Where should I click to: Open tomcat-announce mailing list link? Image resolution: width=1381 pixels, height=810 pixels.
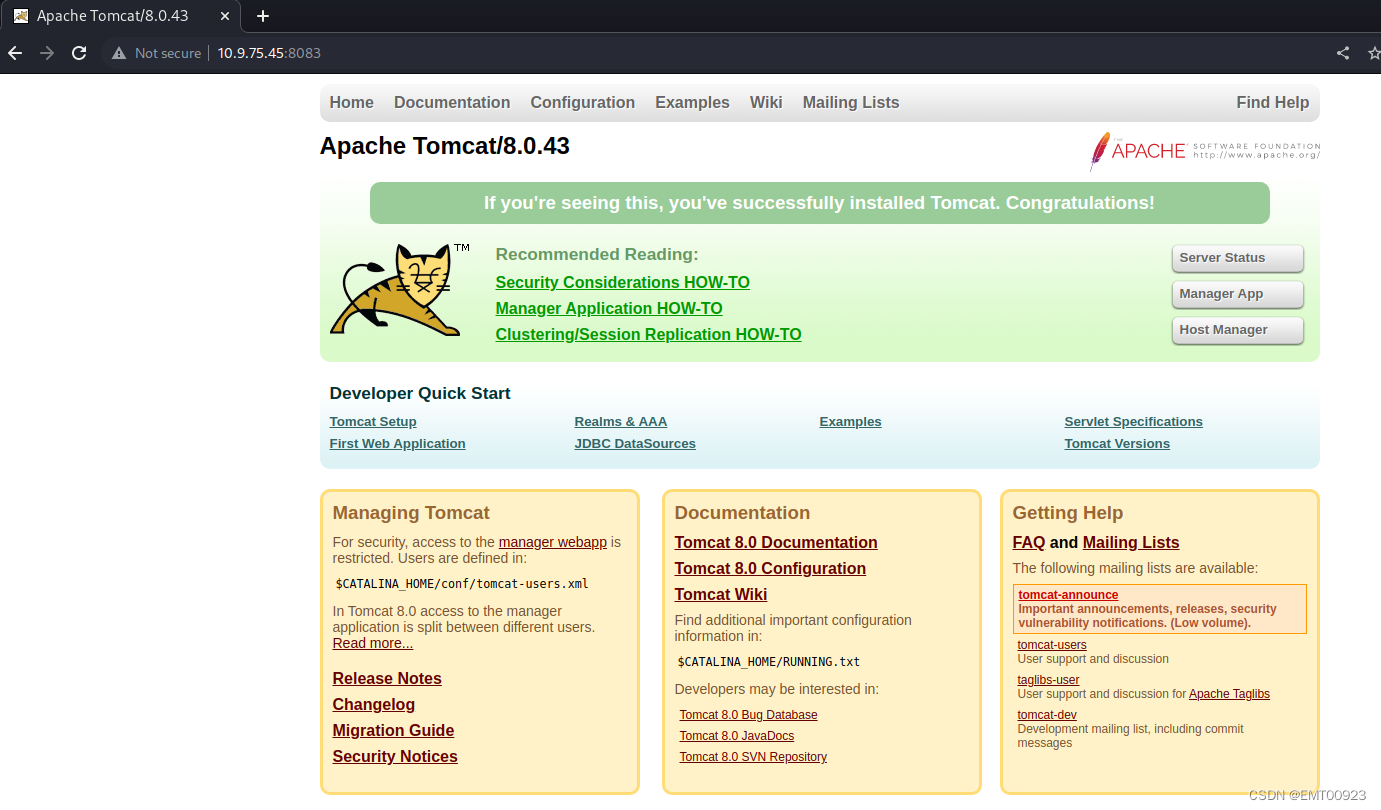tap(1068, 595)
